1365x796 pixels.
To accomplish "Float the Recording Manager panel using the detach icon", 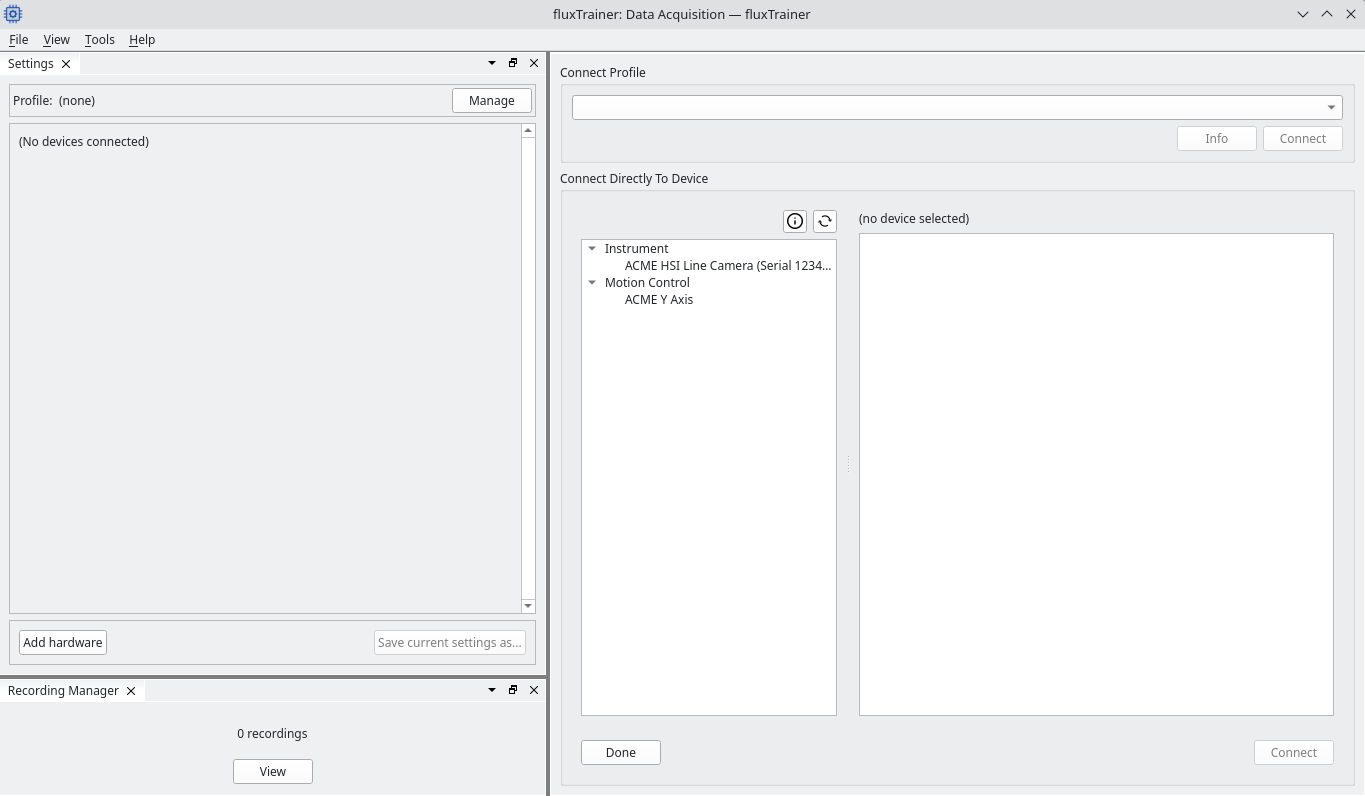I will click(x=513, y=690).
